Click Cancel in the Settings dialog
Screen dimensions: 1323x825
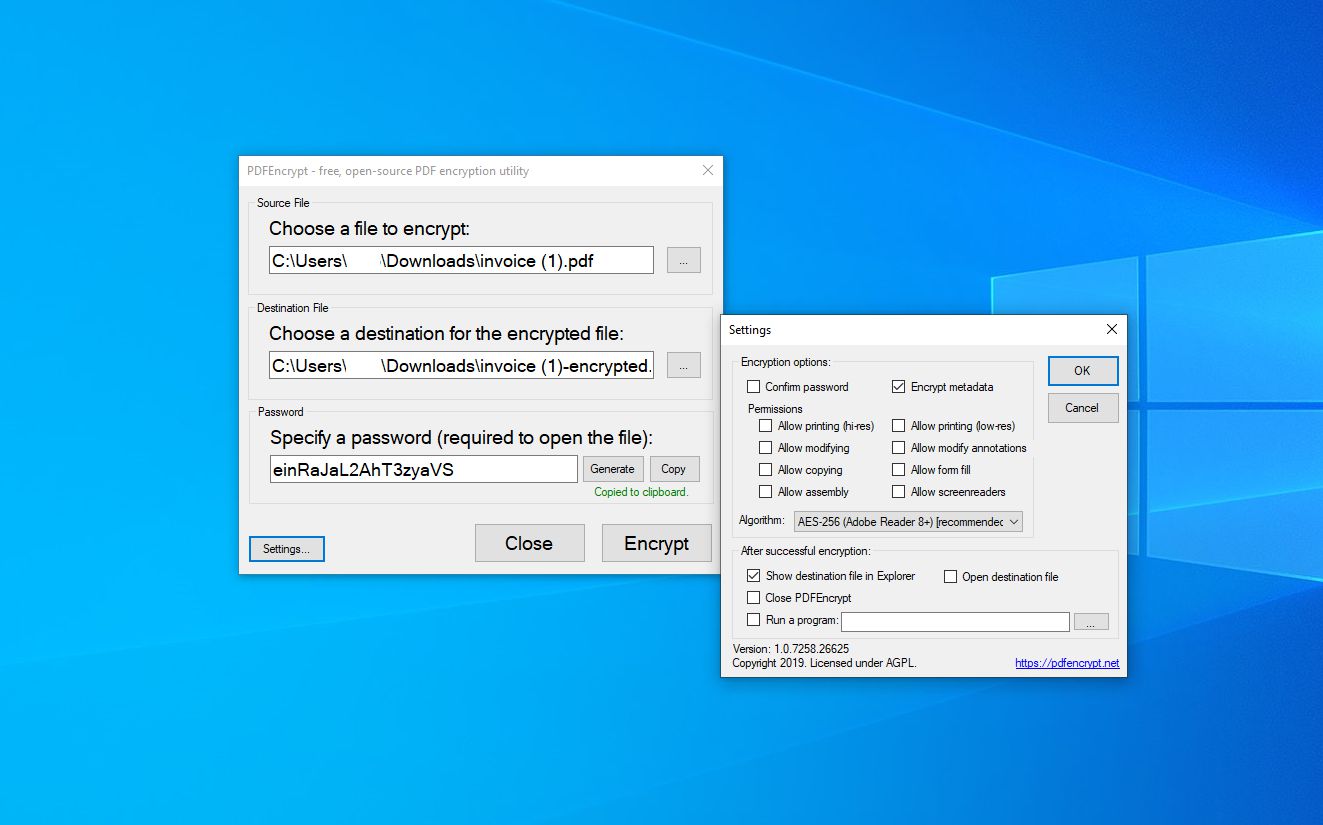click(x=1083, y=408)
